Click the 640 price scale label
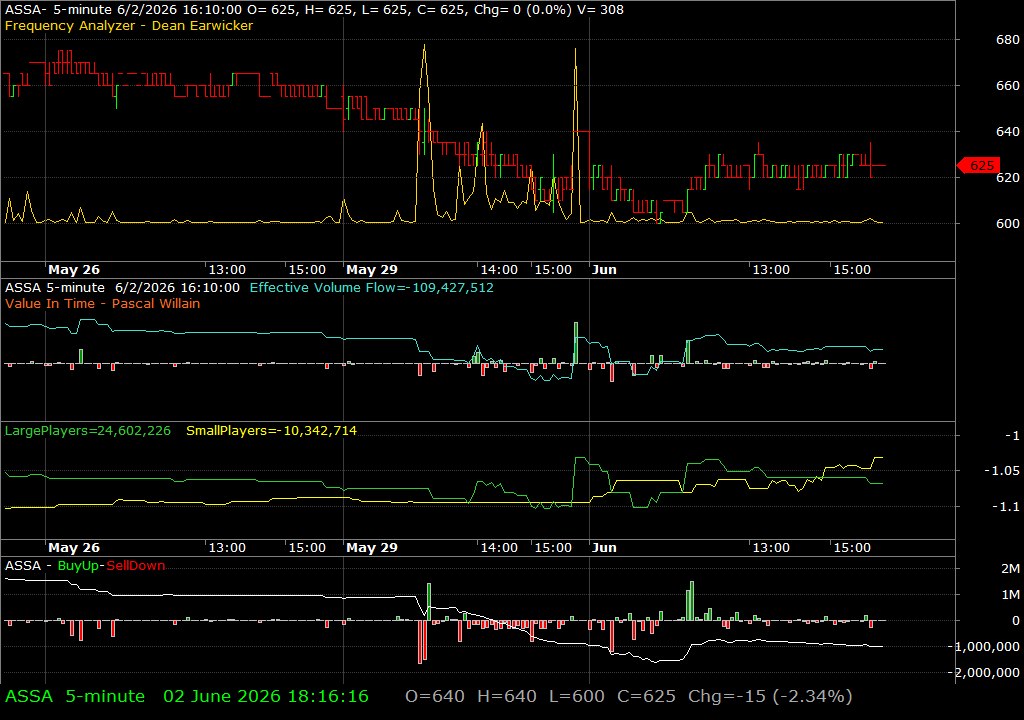 click(x=1008, y=131)
